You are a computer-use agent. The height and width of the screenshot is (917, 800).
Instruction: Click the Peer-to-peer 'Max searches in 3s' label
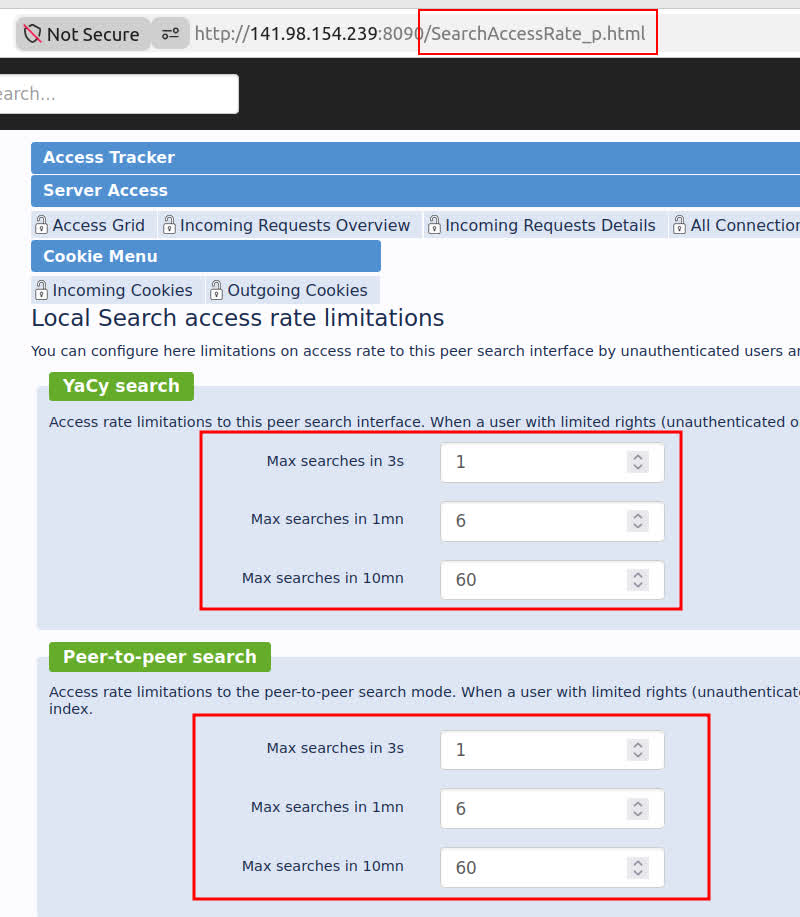(335, 748)
